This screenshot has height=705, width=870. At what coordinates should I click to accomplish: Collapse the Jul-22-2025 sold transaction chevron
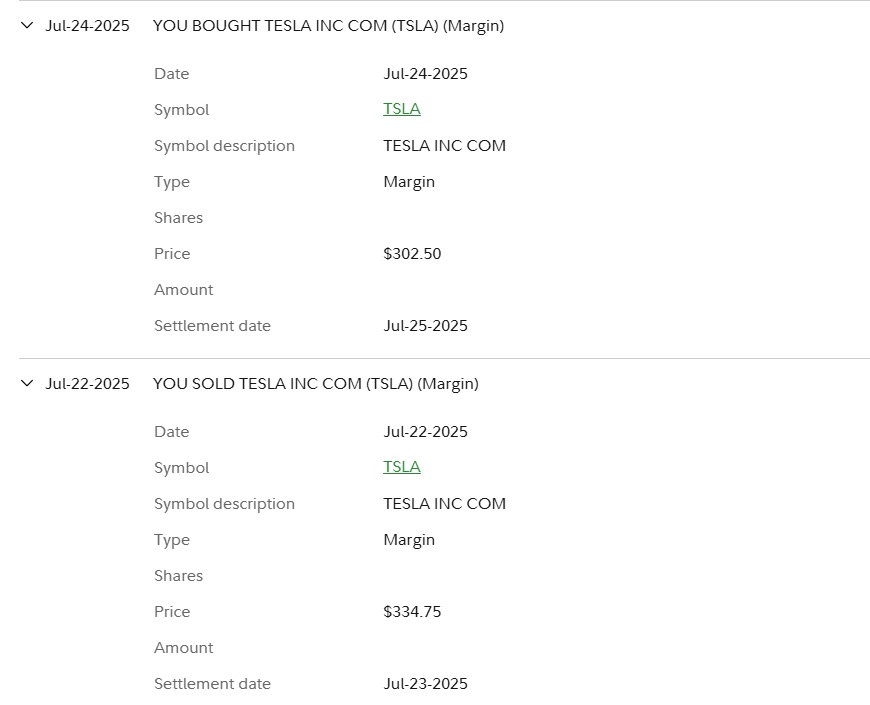pyautogui.click(x=27, y=383)
